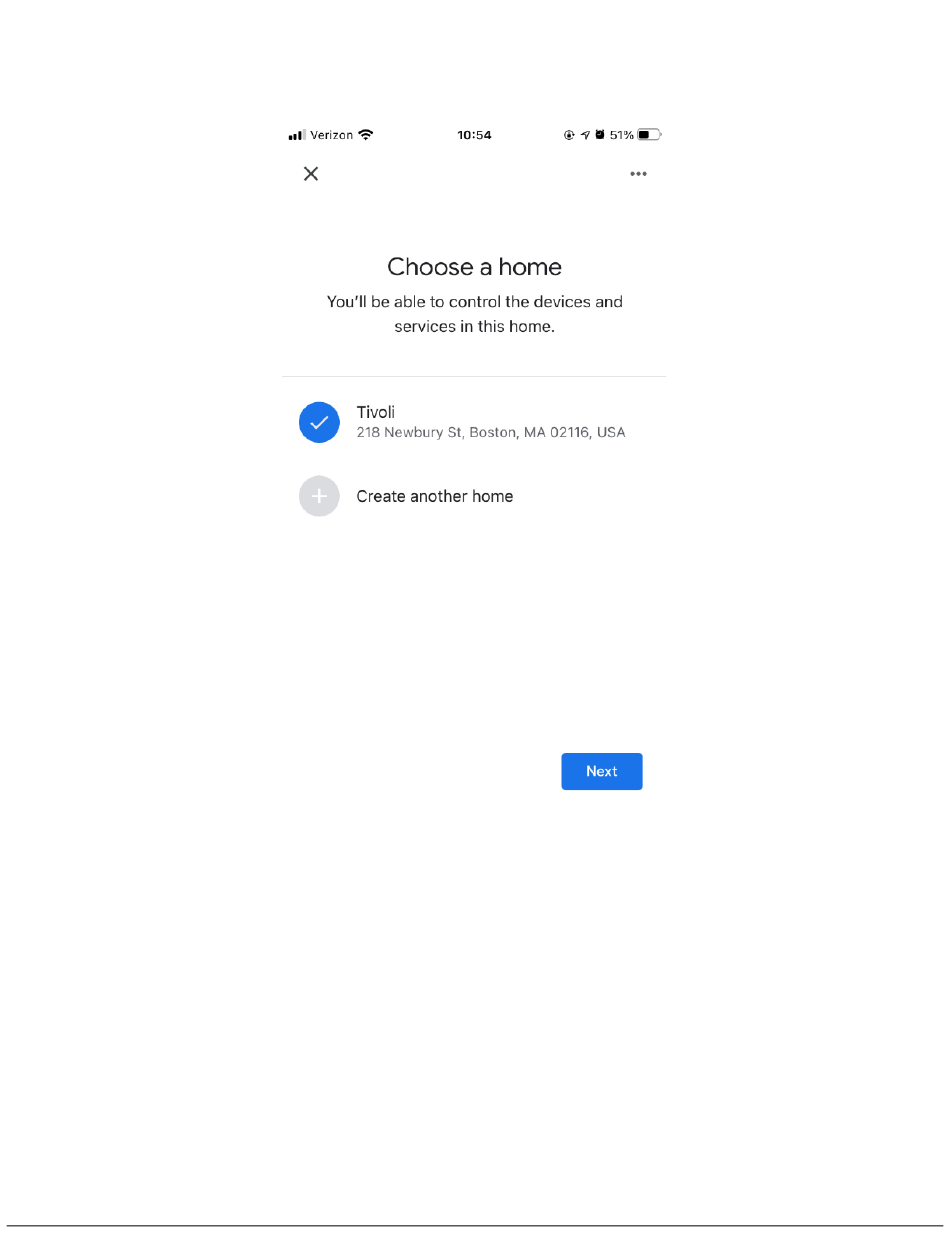Choose the Create another home label

click(x=435, y=496)
